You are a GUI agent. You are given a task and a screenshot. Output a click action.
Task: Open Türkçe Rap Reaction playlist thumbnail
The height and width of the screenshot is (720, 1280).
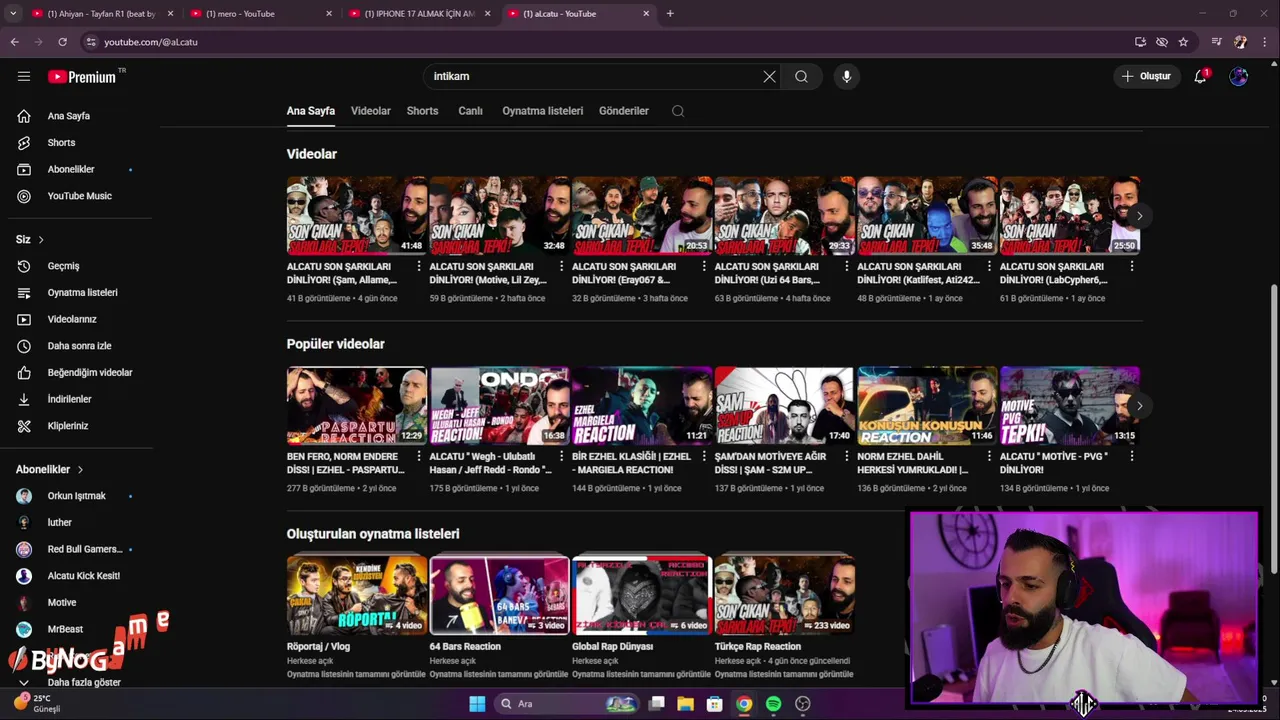784,595
